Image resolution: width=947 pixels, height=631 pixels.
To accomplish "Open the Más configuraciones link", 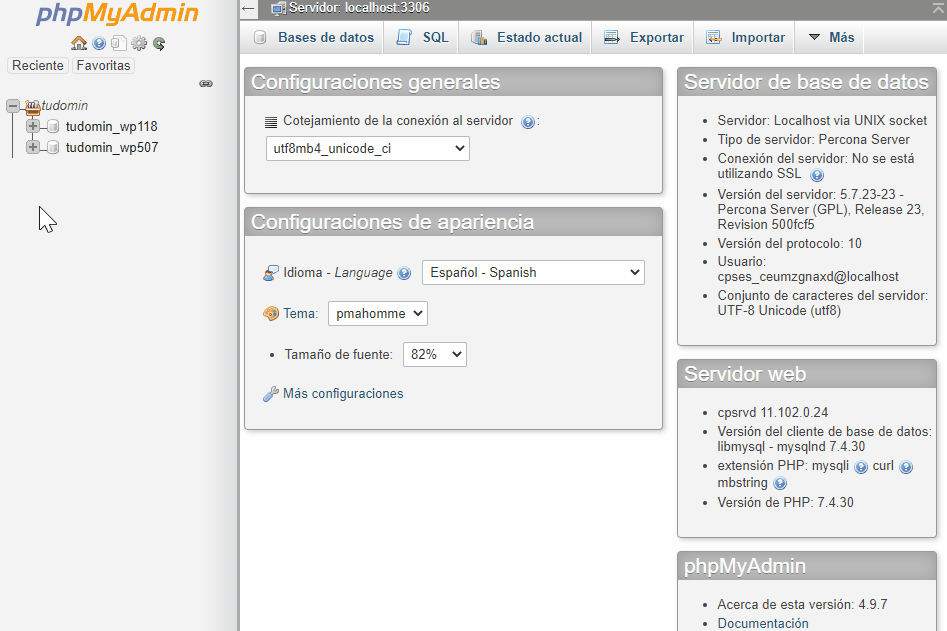I will 343,394.
